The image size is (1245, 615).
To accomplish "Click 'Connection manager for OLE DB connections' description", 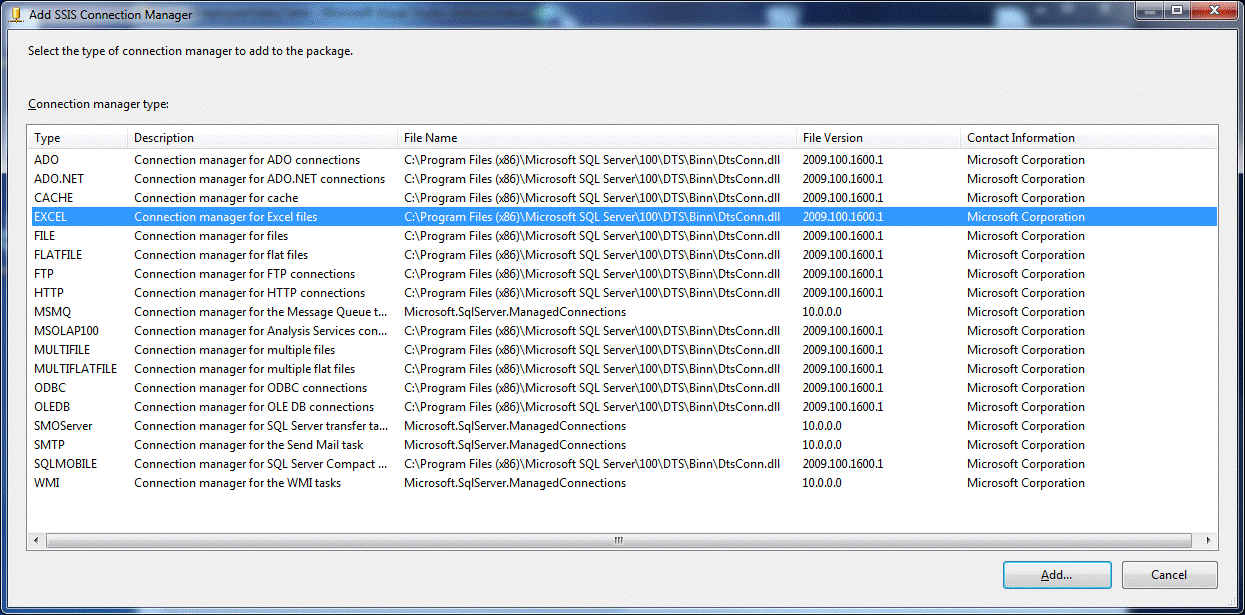I will [254, 407].
